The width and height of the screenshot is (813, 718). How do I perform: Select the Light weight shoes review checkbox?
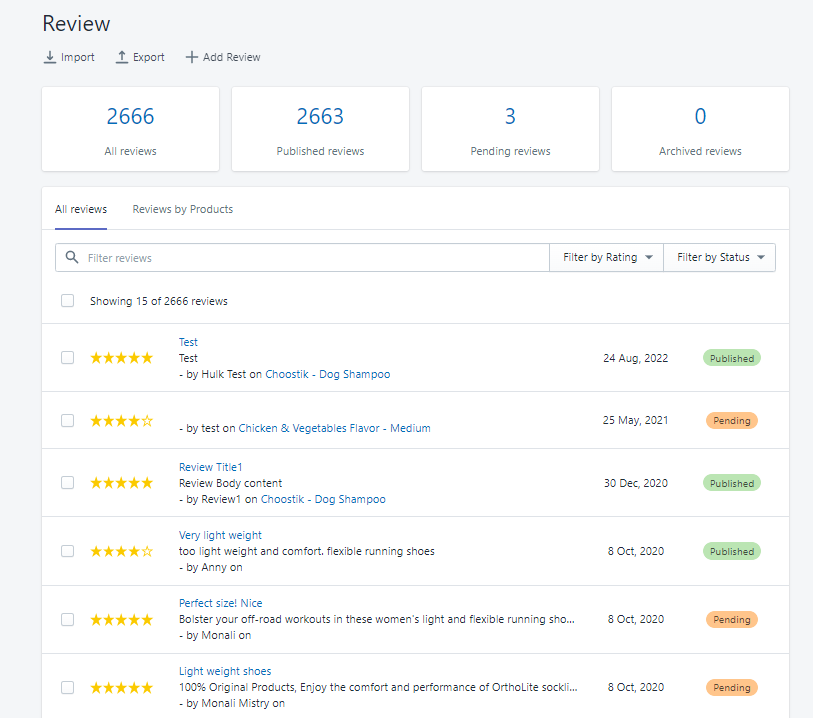click(x=67, y=687)
